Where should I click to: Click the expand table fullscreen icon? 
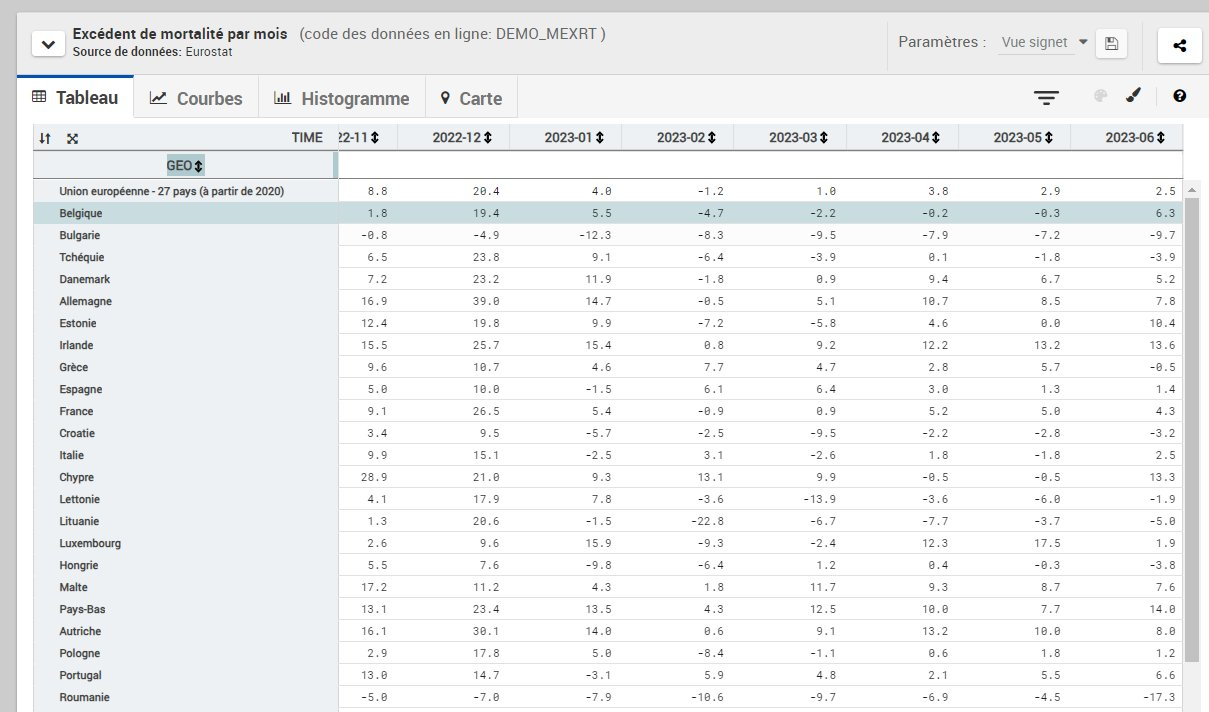[x=72, y=138]
